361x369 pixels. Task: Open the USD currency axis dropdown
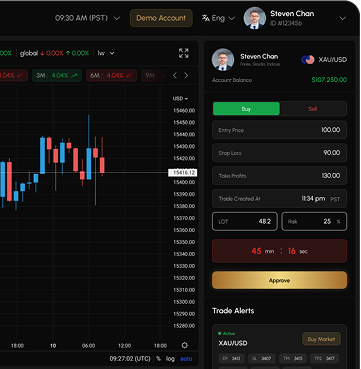pos(180,99)
